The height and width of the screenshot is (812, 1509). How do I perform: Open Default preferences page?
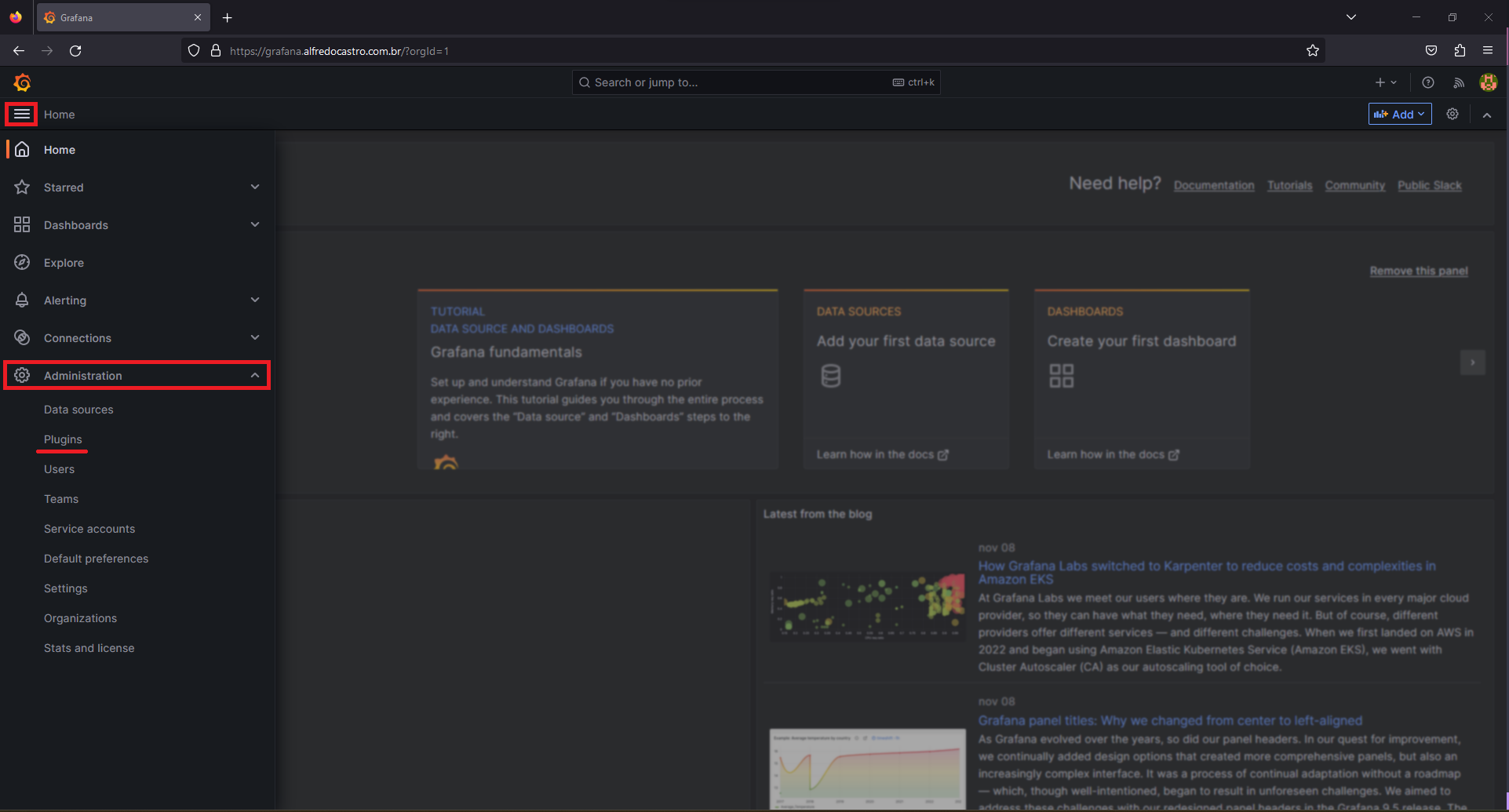96,559
